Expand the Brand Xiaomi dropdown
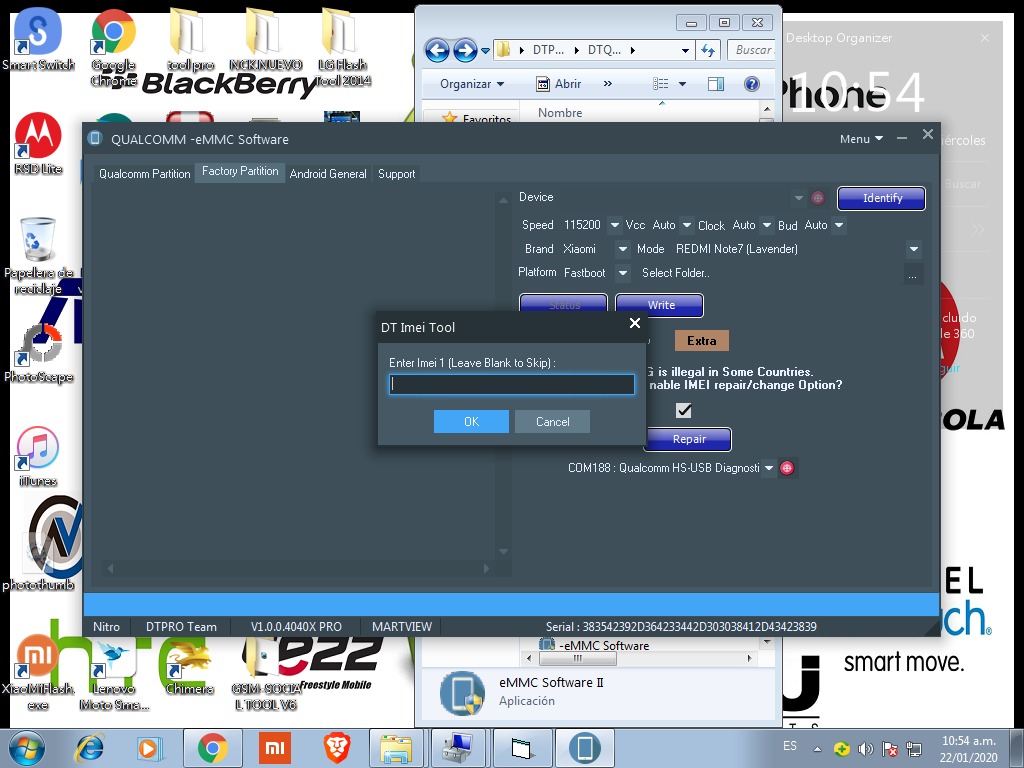 pyautogui.click(x=623, y=249)
